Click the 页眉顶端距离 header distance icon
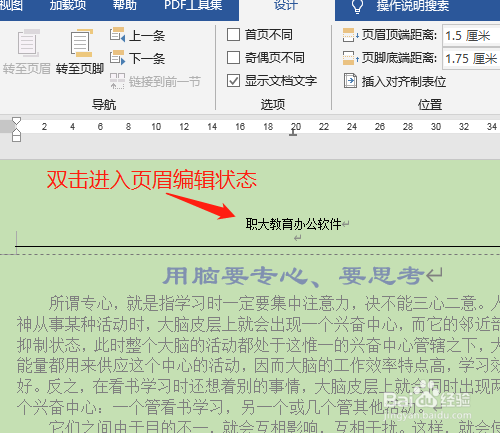This screenshot has height=433, width=500. pos(350,35)
